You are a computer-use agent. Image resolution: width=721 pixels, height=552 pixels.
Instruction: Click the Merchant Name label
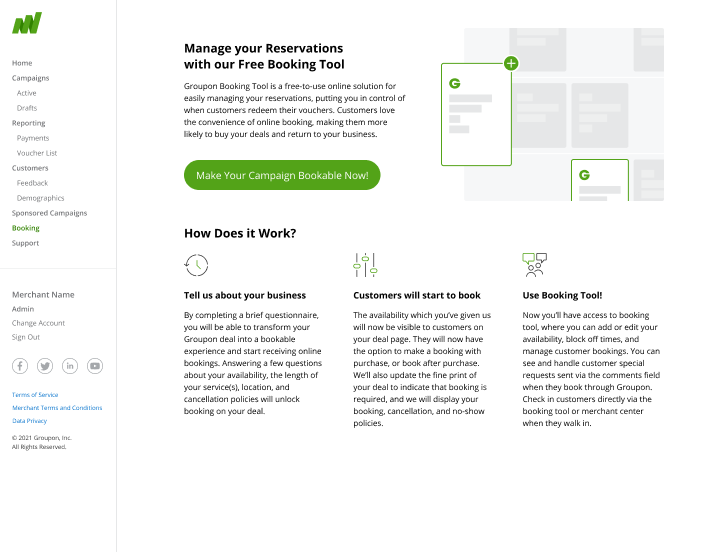[43, 295]
